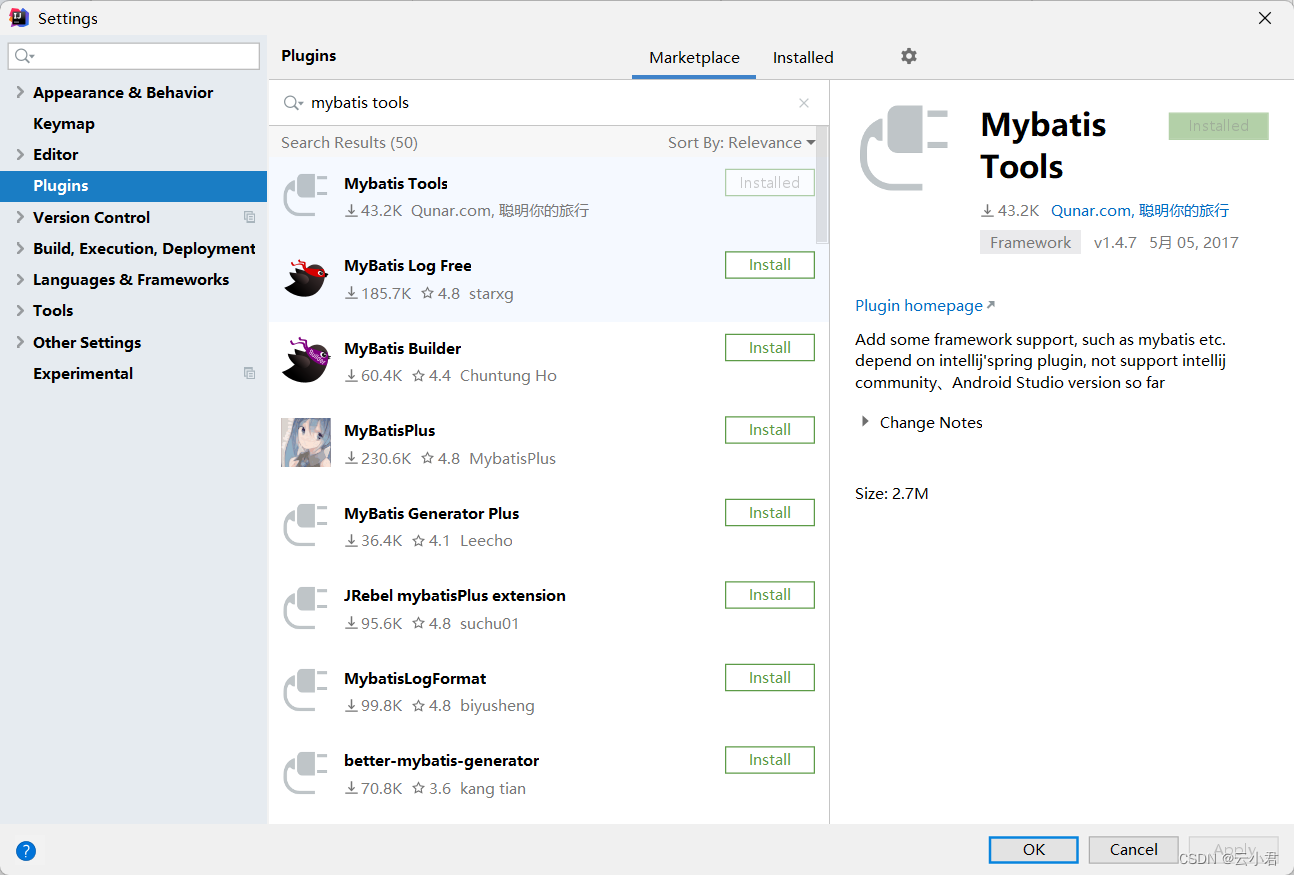Click the MyBatis Builder bird icon
The image size is (1294, 875).
pos(306,360)
